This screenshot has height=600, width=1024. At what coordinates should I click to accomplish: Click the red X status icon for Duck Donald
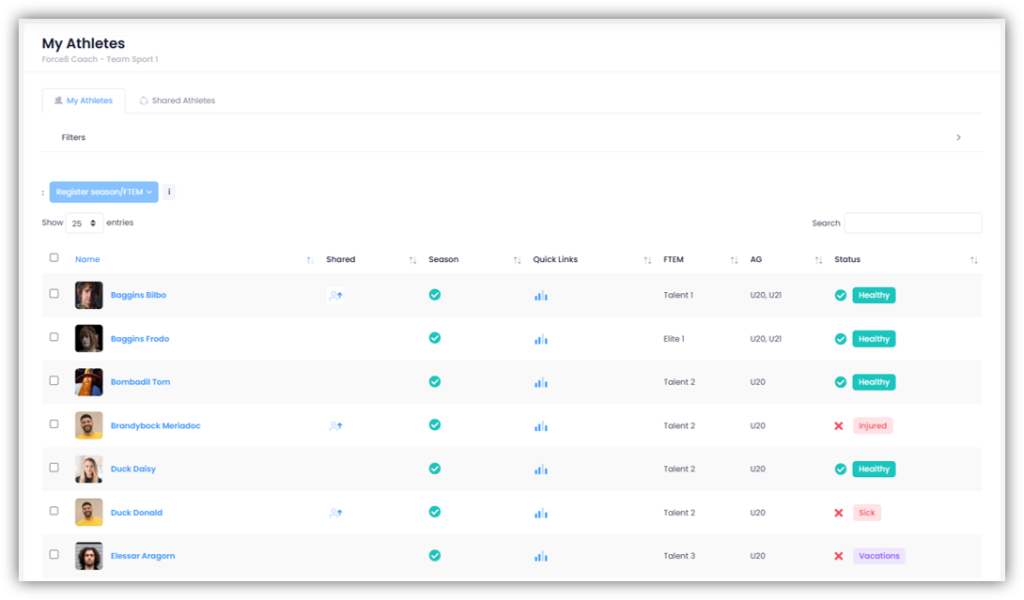[839, 513]
